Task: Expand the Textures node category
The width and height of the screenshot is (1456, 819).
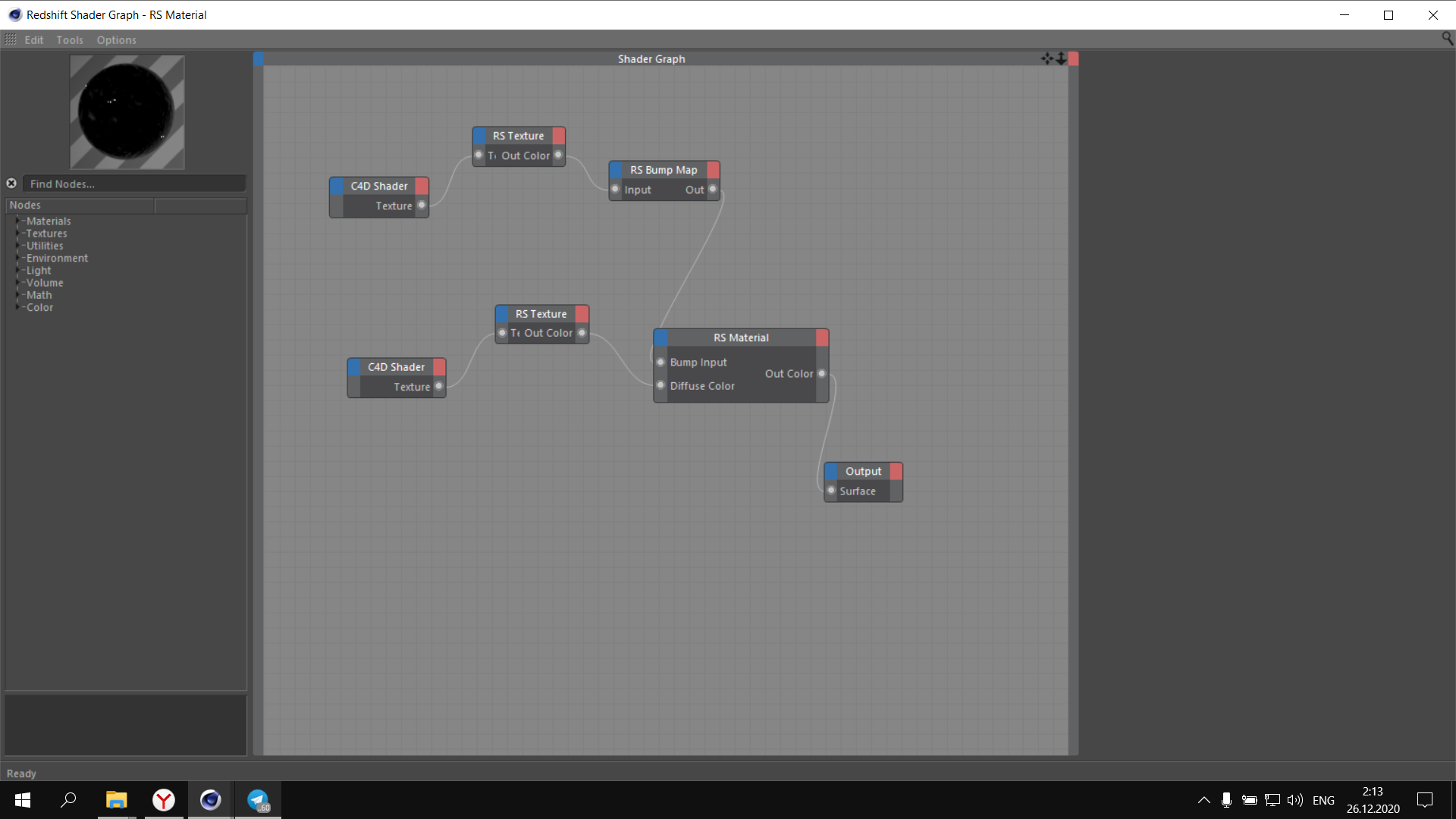Action: 17,233
